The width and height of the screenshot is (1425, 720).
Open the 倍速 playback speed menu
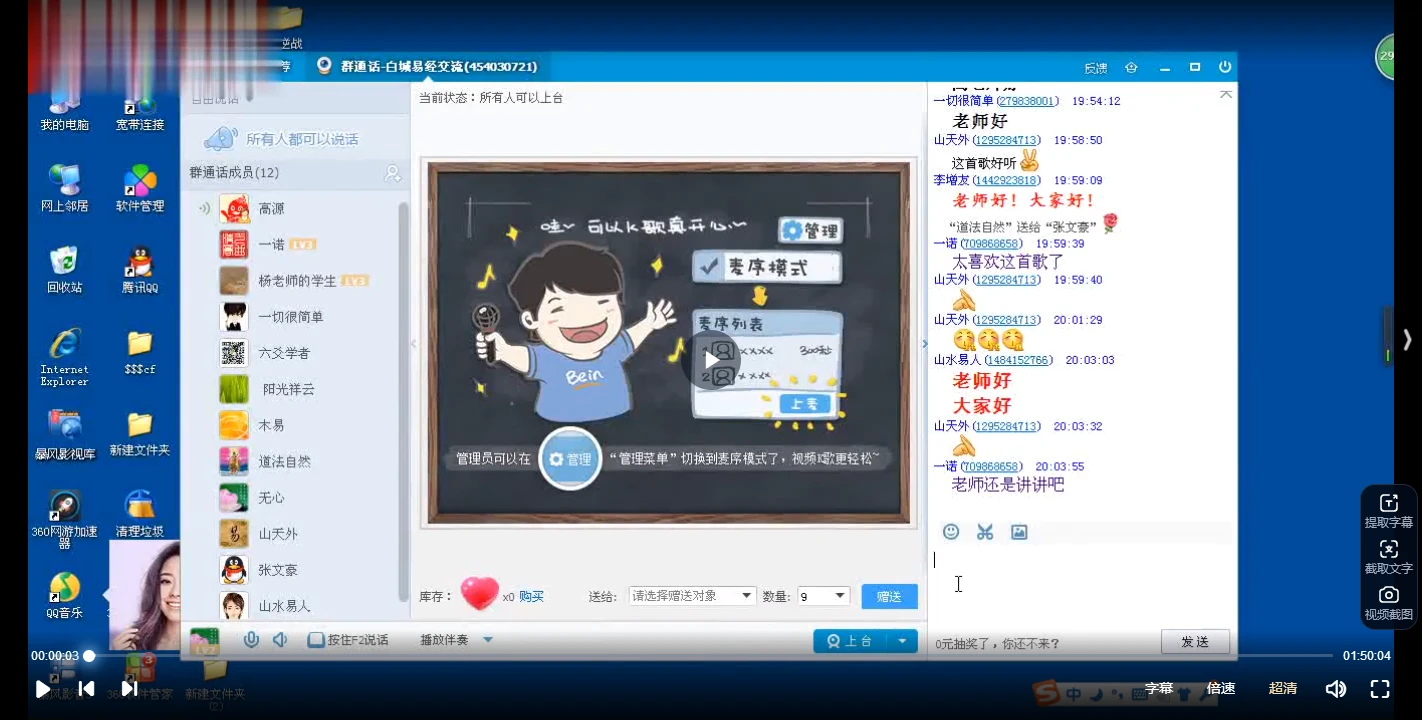click(1220, 689)
